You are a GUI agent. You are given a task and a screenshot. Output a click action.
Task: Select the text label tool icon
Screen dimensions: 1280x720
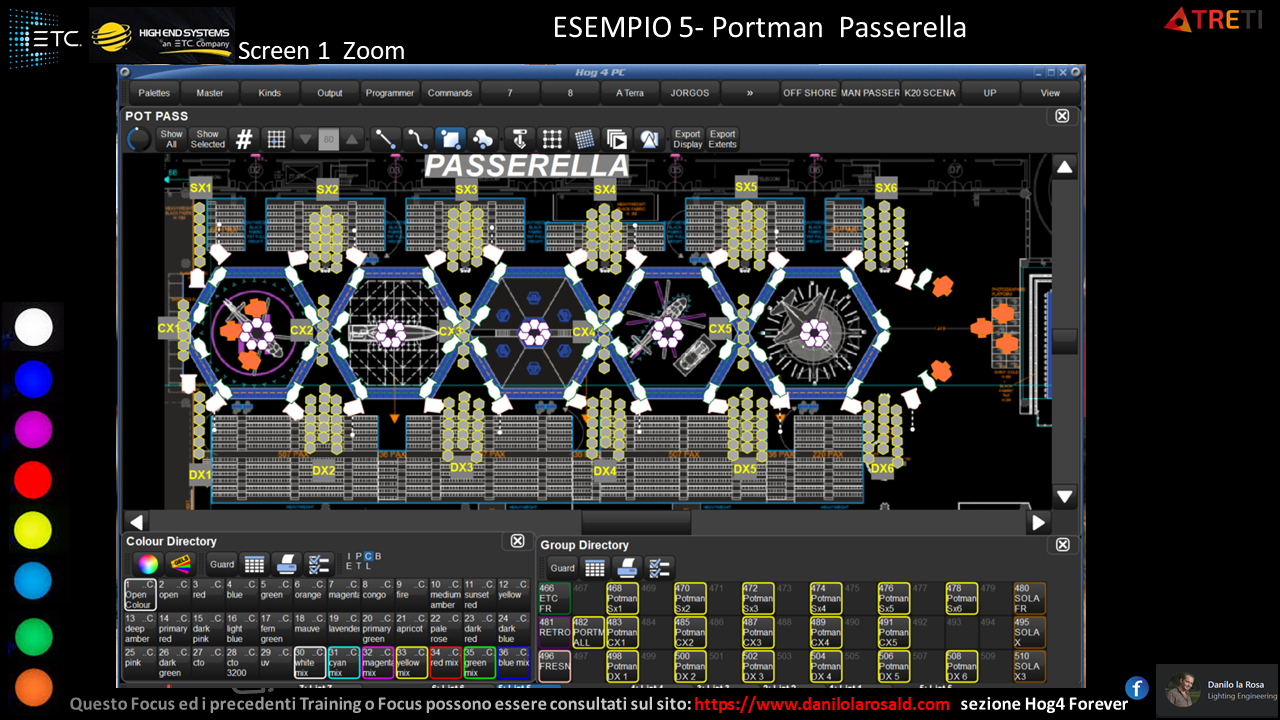pos(519,139)
